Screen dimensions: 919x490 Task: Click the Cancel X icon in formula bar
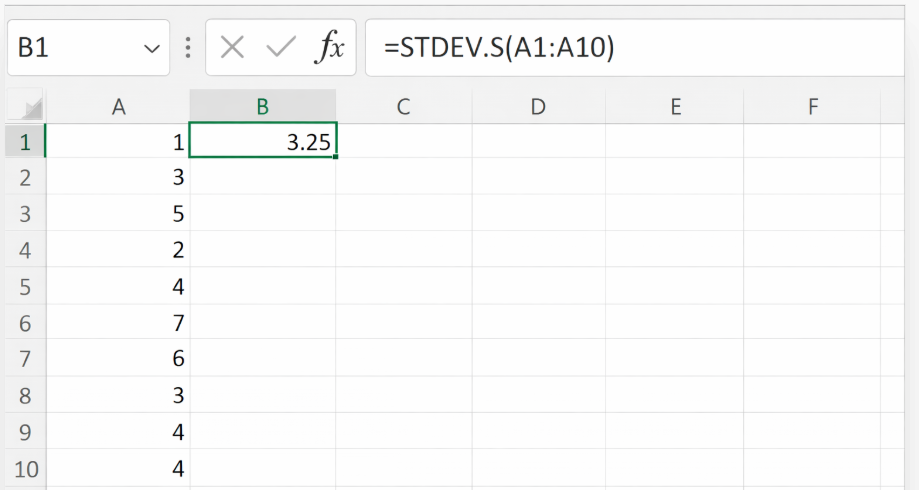point(232,48)
